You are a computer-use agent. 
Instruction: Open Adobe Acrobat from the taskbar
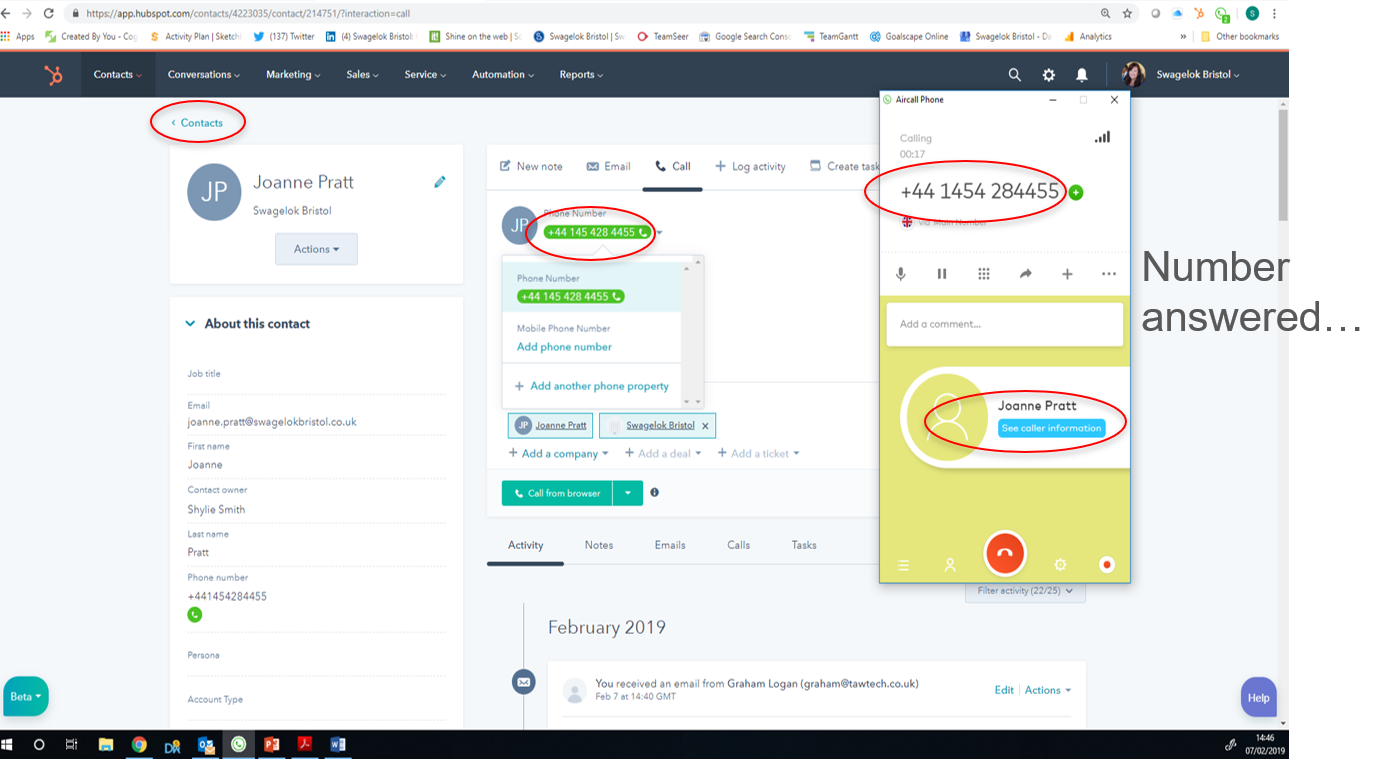click(304, 745)
